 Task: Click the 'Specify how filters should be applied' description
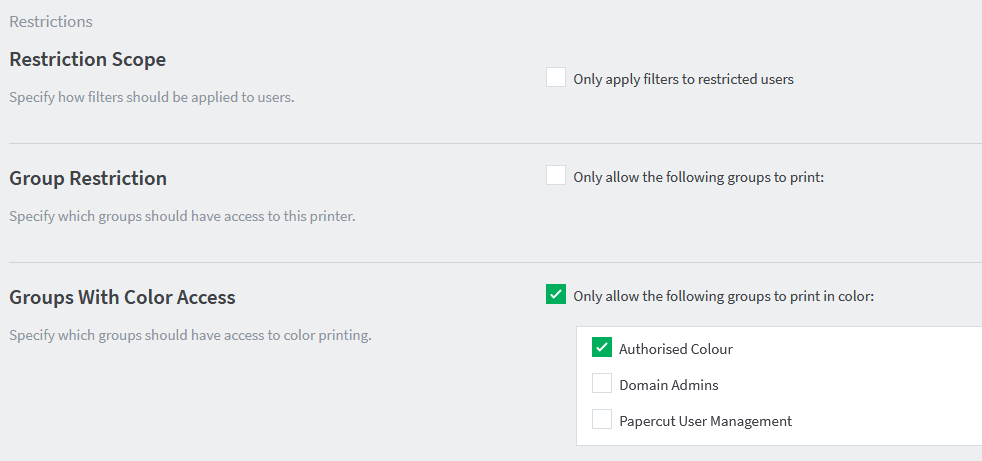pyautogui.click(x=152, y=98)
